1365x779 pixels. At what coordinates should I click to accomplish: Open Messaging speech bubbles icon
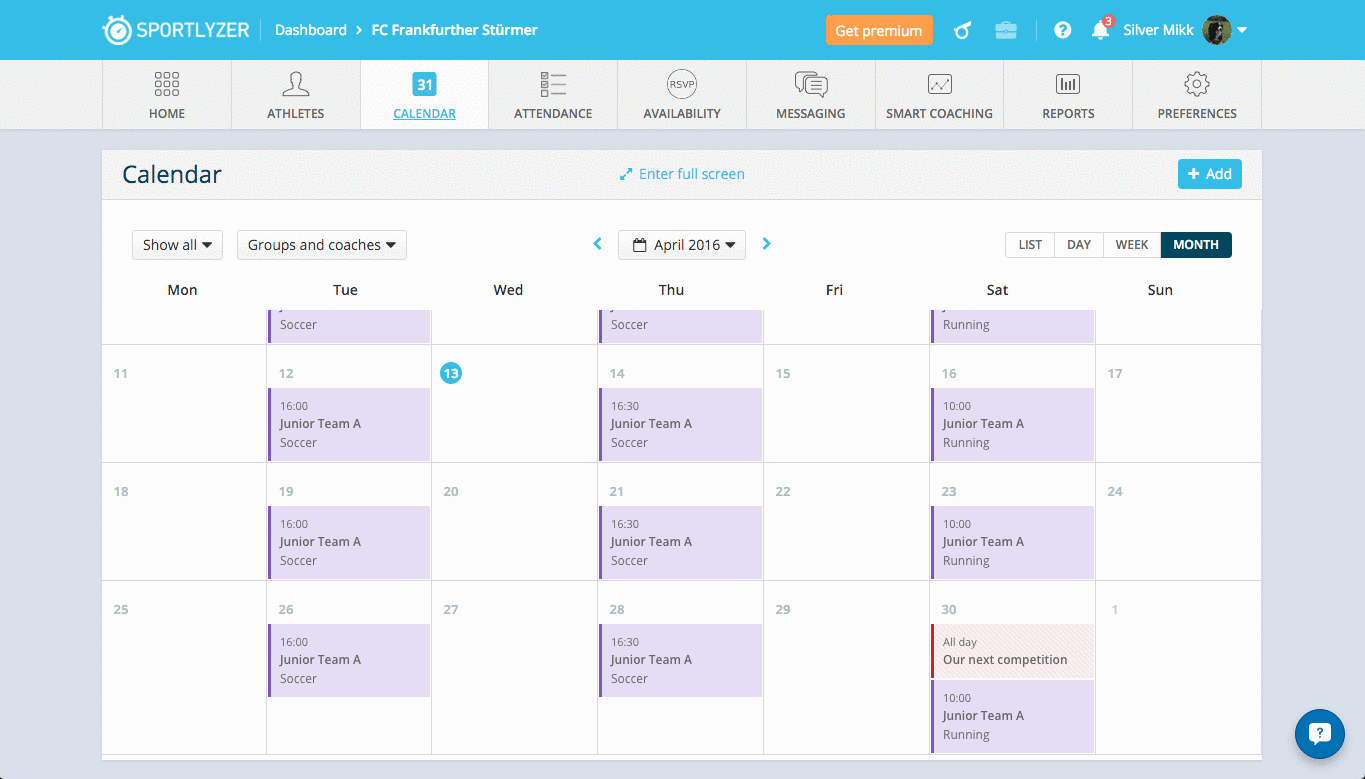pos(811,83)
